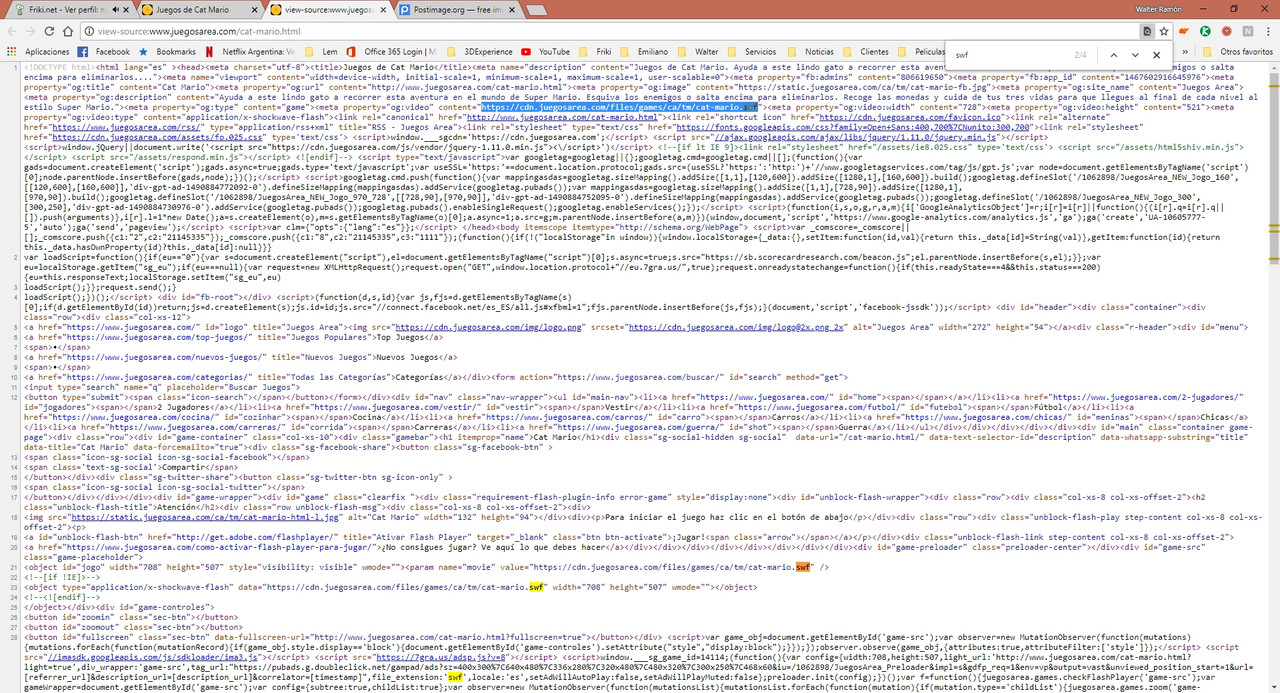Go back to the previous page

pos(10,31)
